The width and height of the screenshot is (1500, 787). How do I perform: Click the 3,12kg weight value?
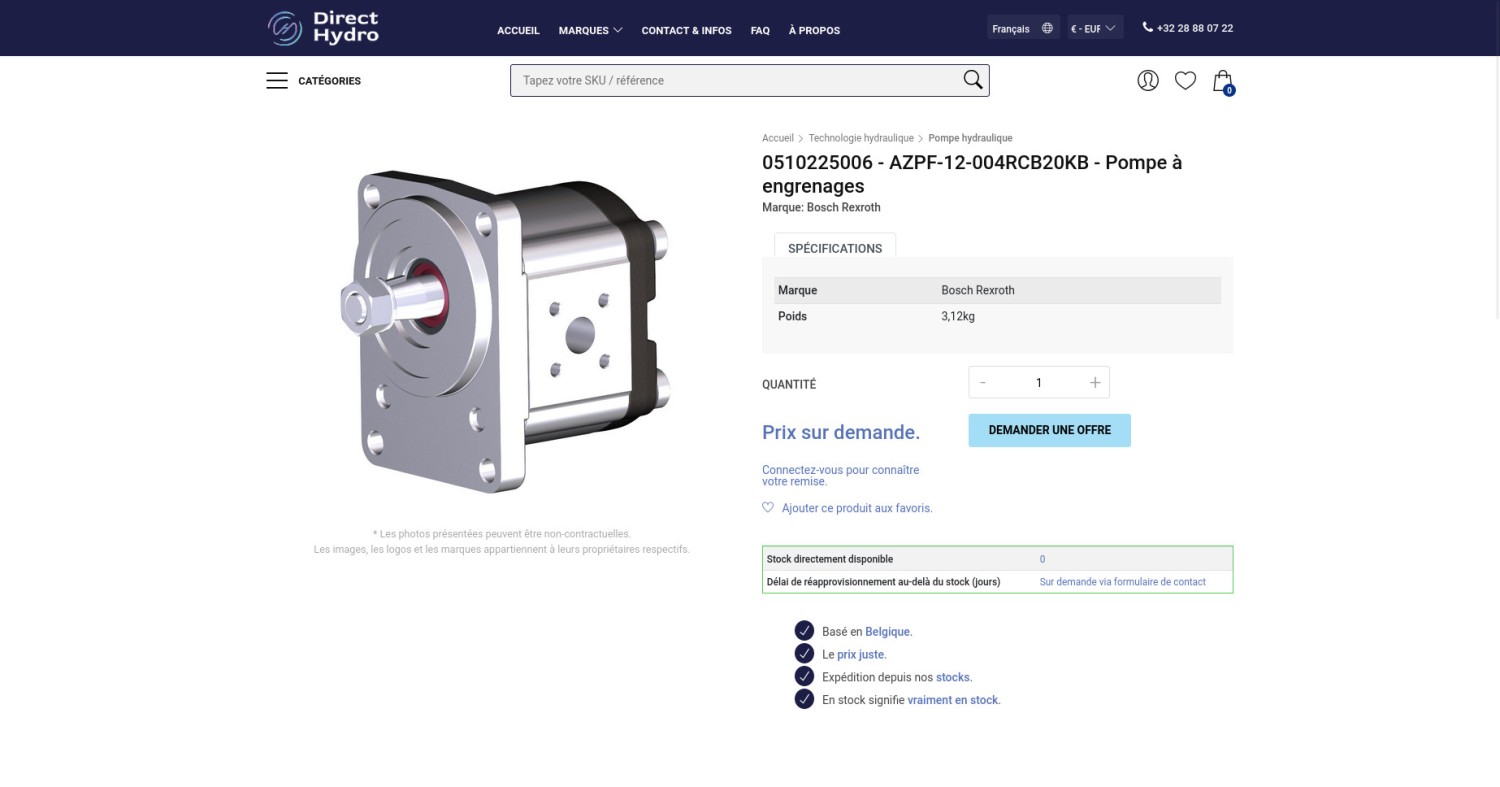tap(958, 316)
